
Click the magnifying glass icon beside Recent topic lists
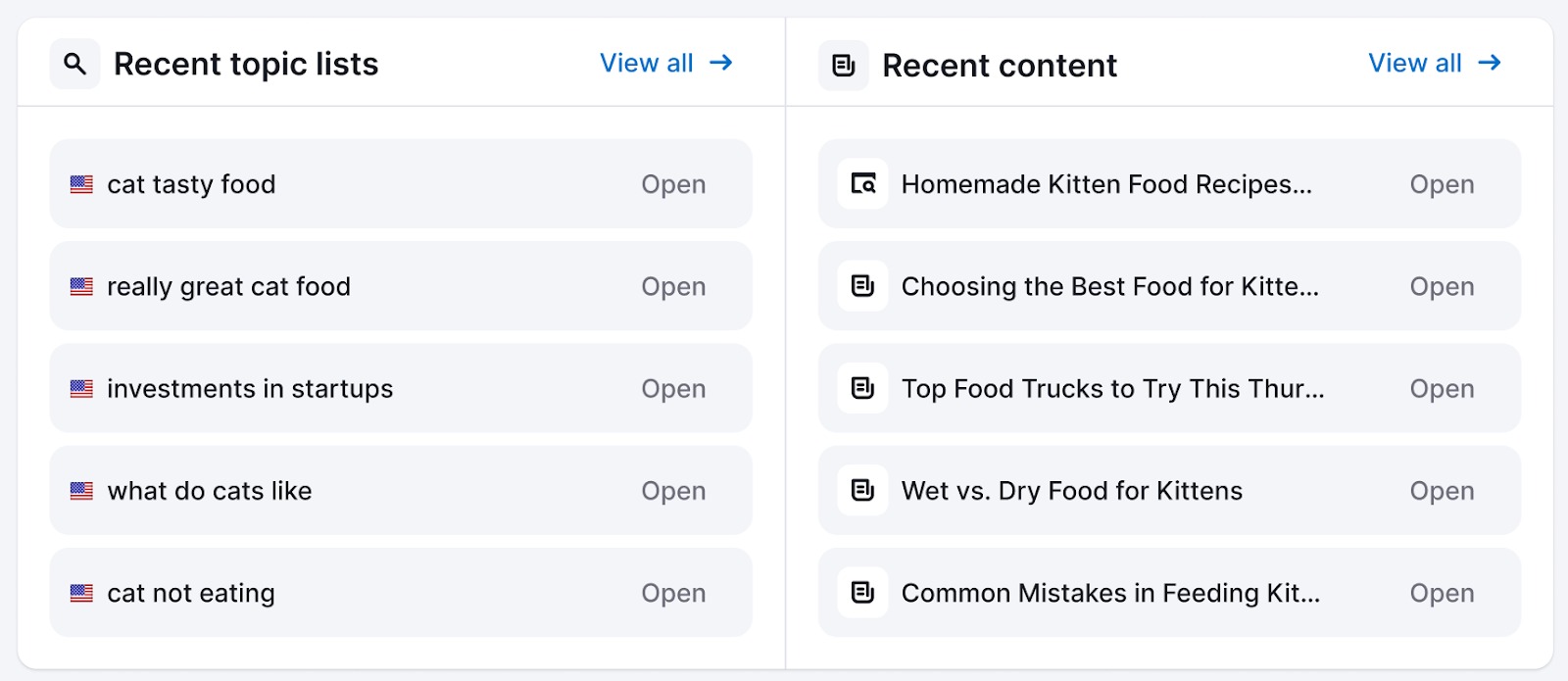74,63
